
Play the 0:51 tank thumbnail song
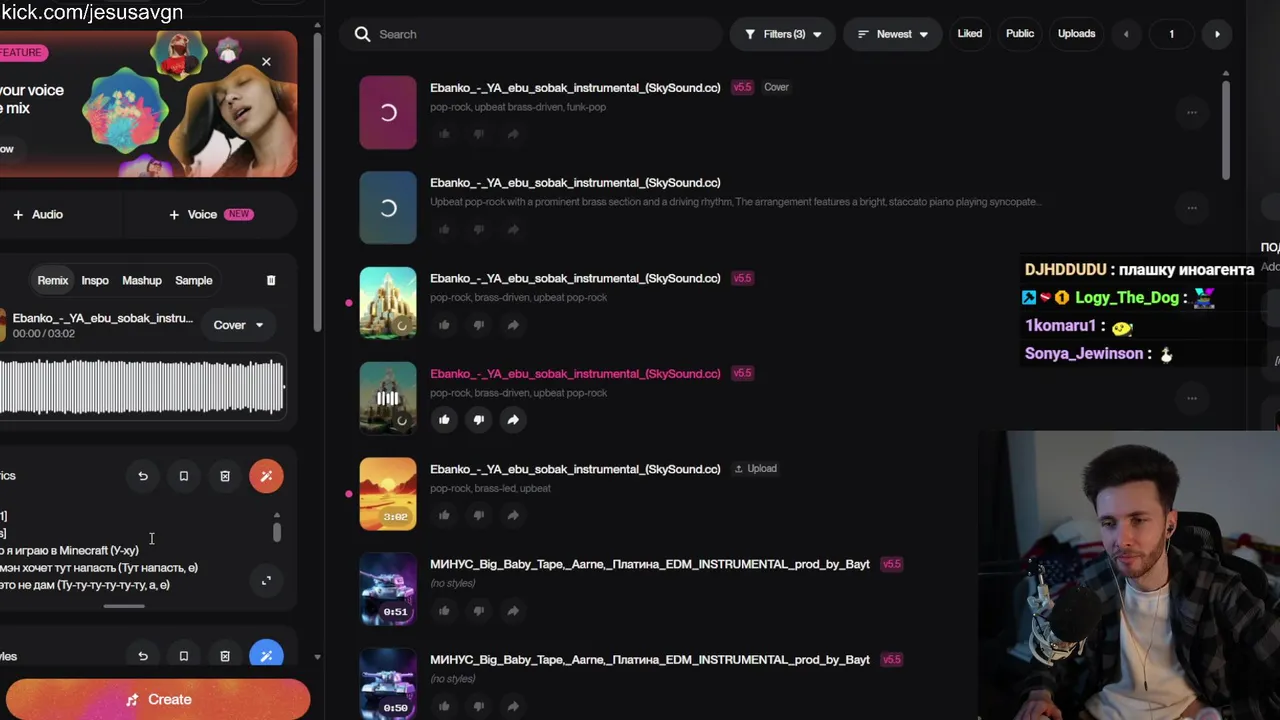pyautogui.click(x=388, y=589)
